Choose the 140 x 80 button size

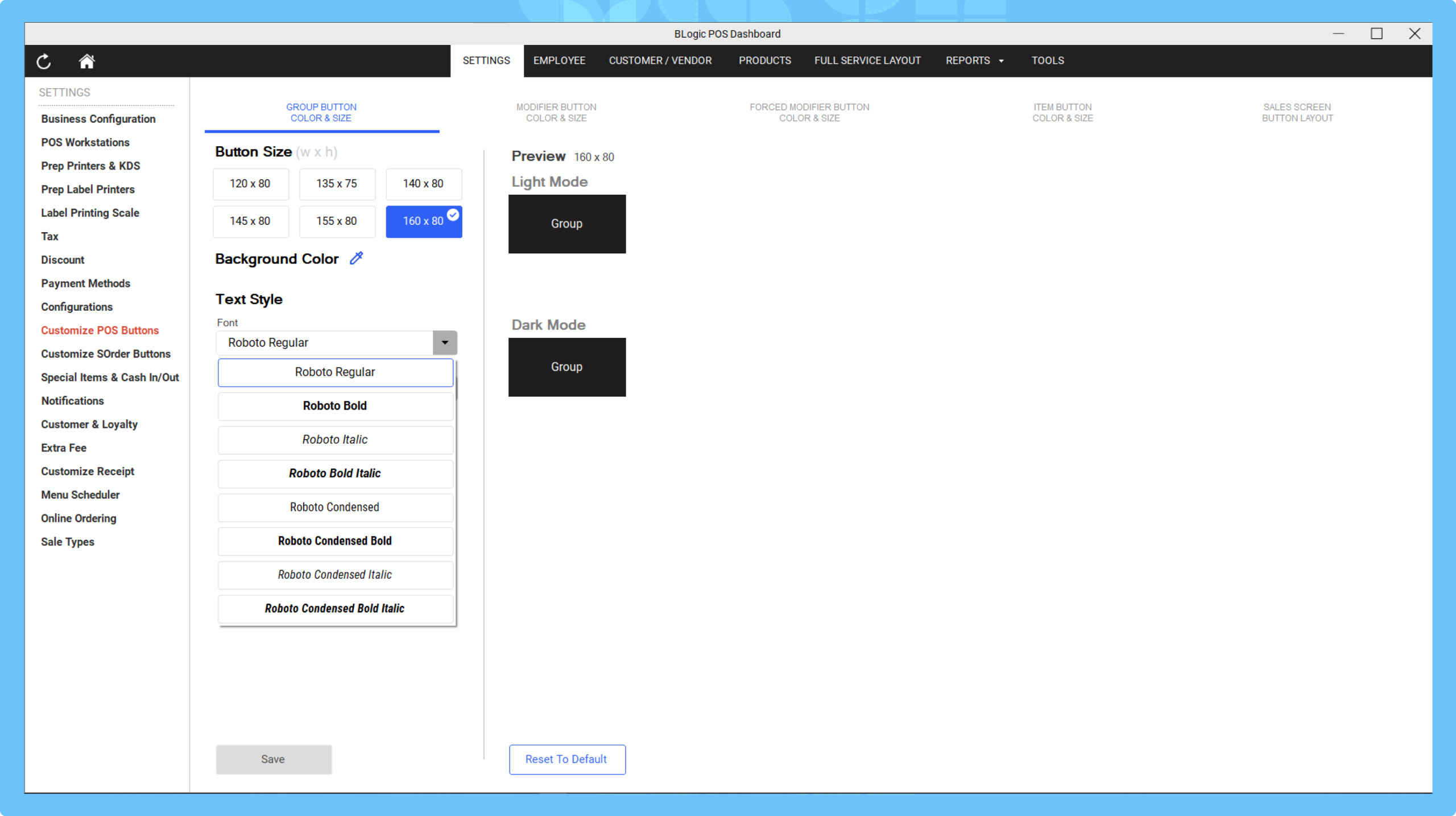(423, 184)
